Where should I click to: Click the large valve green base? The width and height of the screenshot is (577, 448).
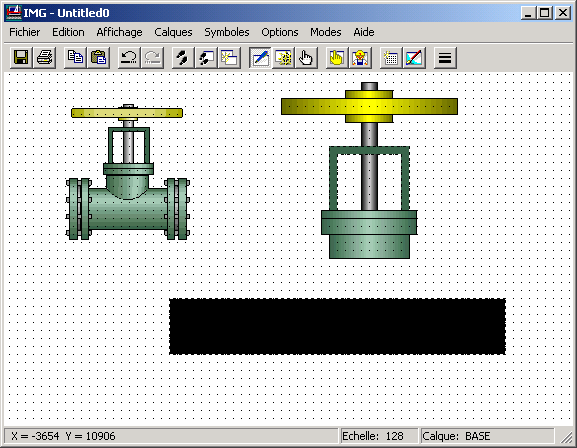(x=369, y=234)
